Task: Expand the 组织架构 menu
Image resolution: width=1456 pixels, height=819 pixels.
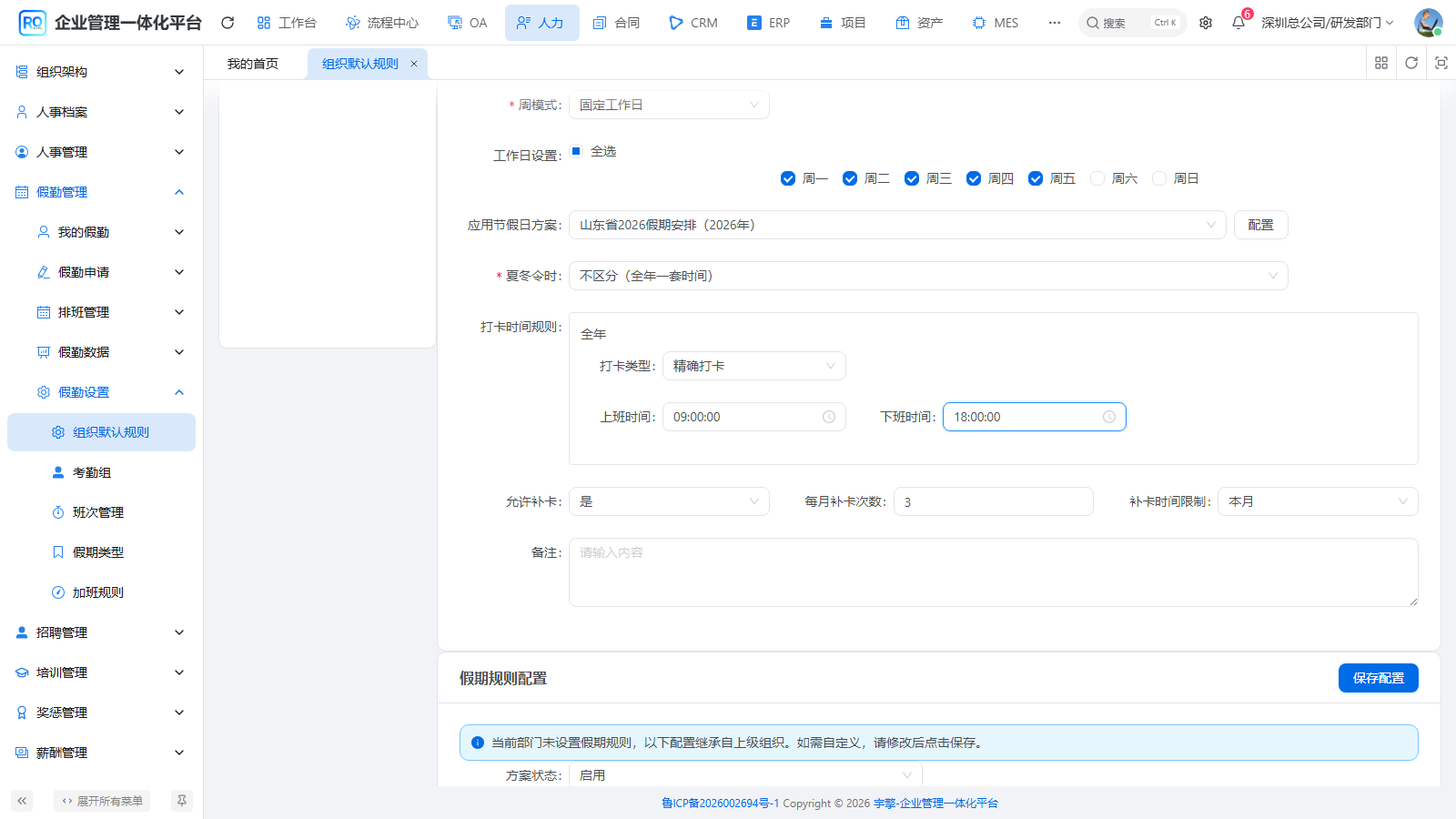Action: point(101,72)
